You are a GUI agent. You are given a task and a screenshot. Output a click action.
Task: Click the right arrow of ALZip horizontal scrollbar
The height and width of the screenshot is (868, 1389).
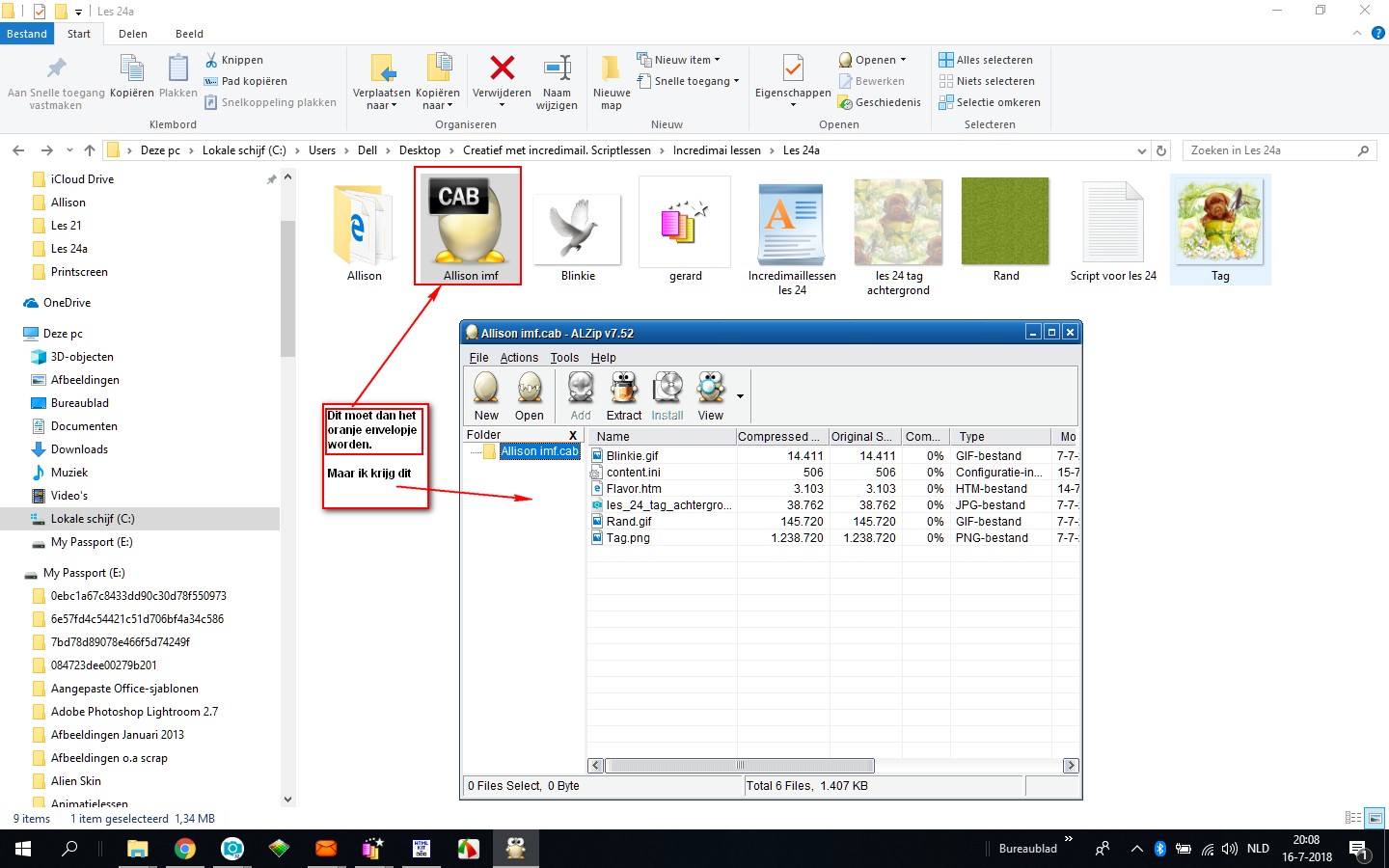point(1071,766)
